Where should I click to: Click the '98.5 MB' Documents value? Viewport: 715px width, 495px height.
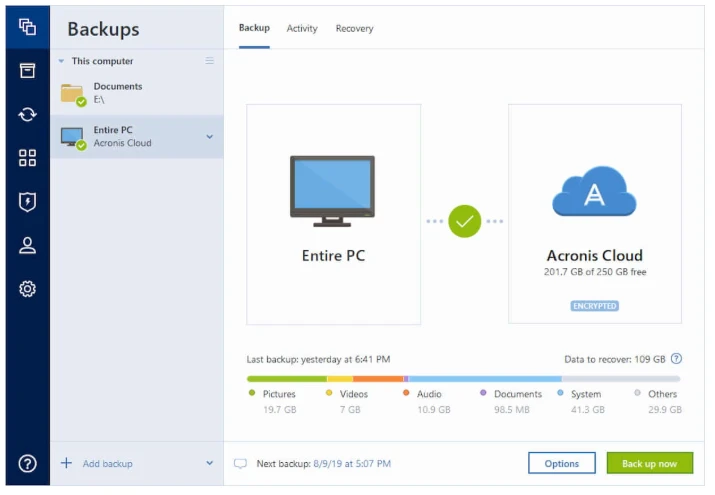(x=512, y=409)
